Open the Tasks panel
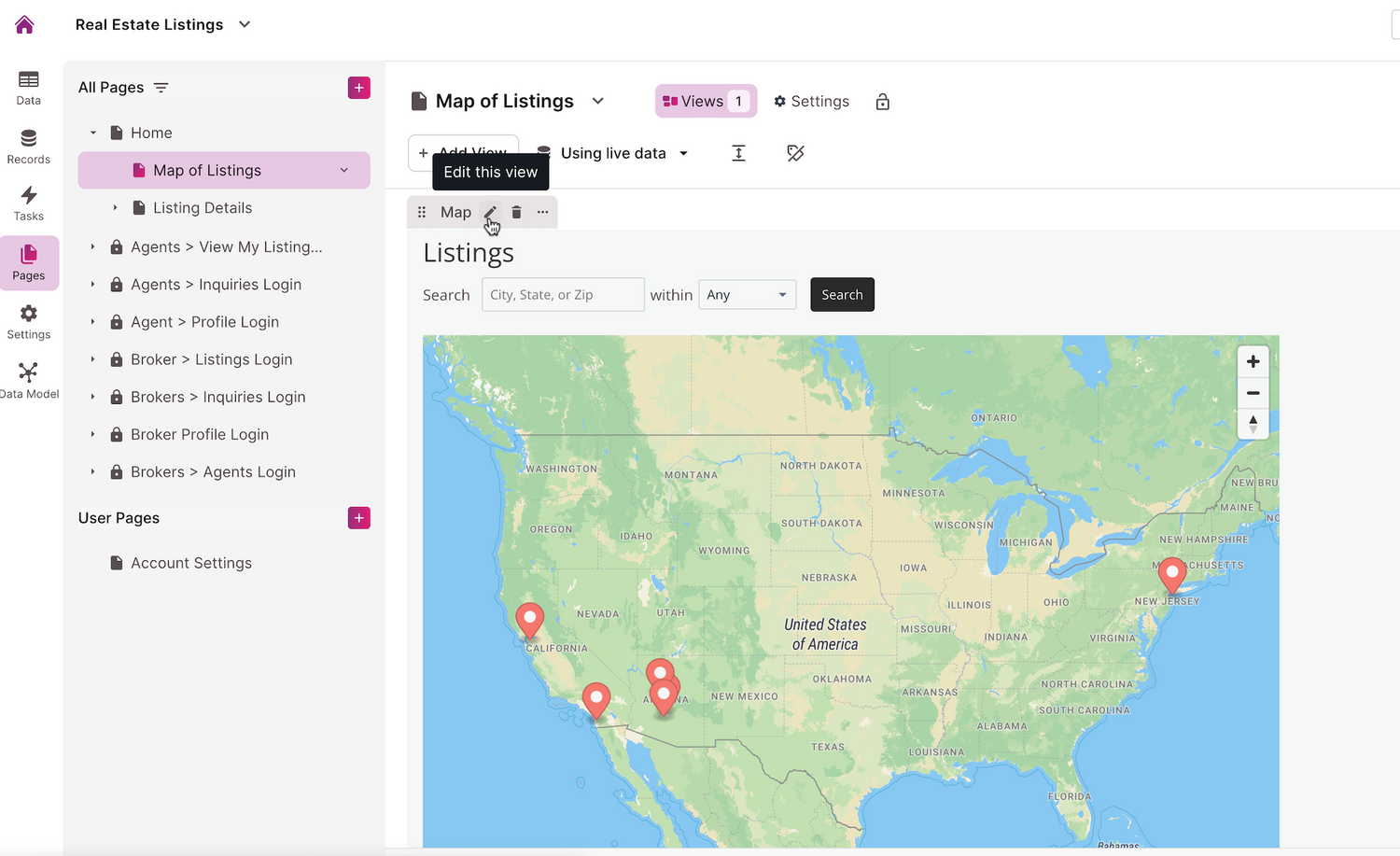 pos(28,203)
